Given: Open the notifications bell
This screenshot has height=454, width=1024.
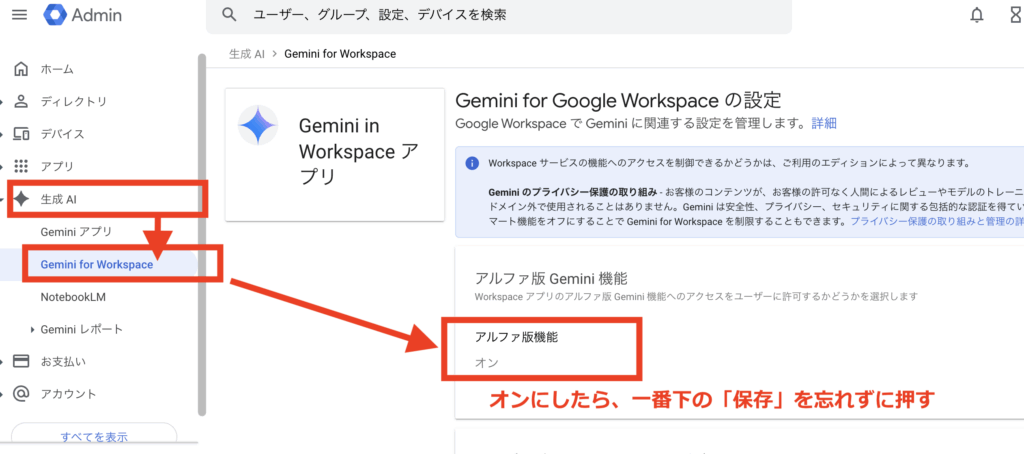Looking at the screenshot, I should pyautogui.click(x=977, y=14).
